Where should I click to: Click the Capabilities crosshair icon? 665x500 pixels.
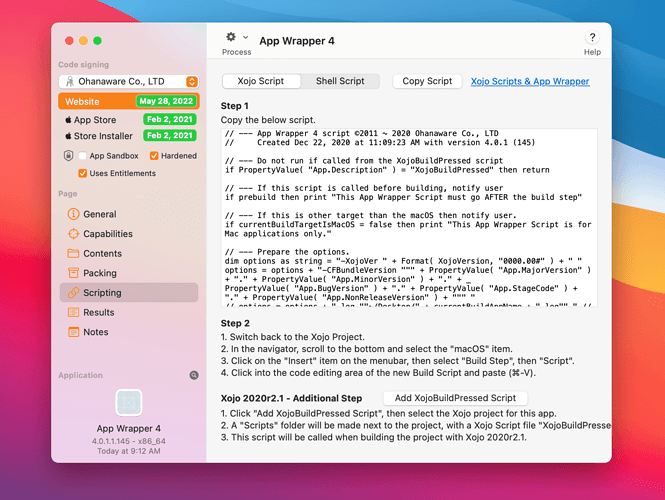tap(73, 234)
